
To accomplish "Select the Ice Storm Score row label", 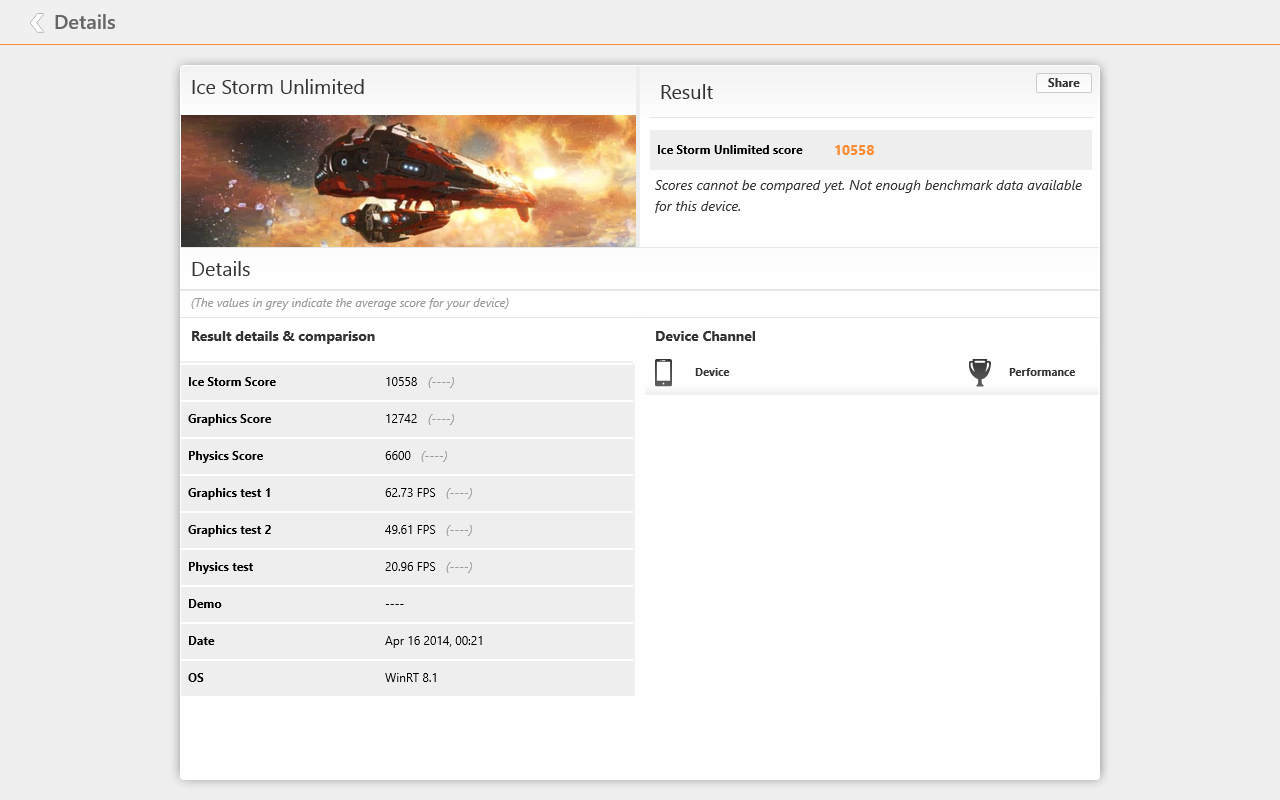I will 232,382.
